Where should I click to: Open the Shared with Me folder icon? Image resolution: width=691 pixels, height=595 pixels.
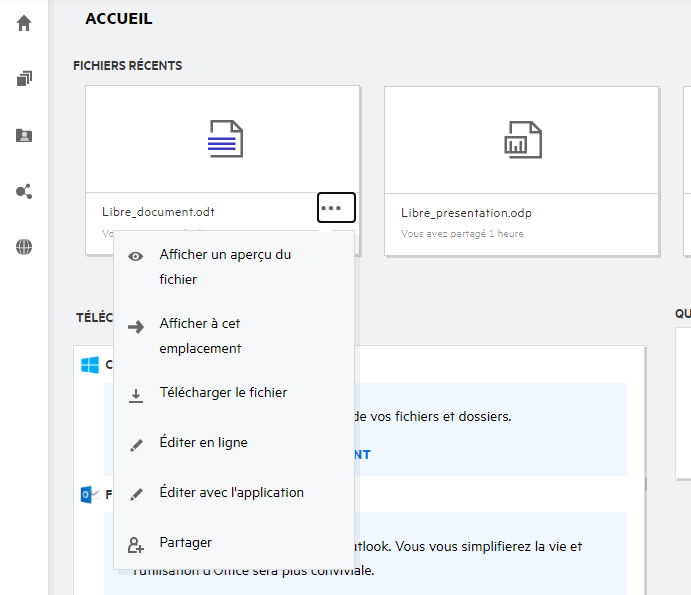(x=24, y=135)
